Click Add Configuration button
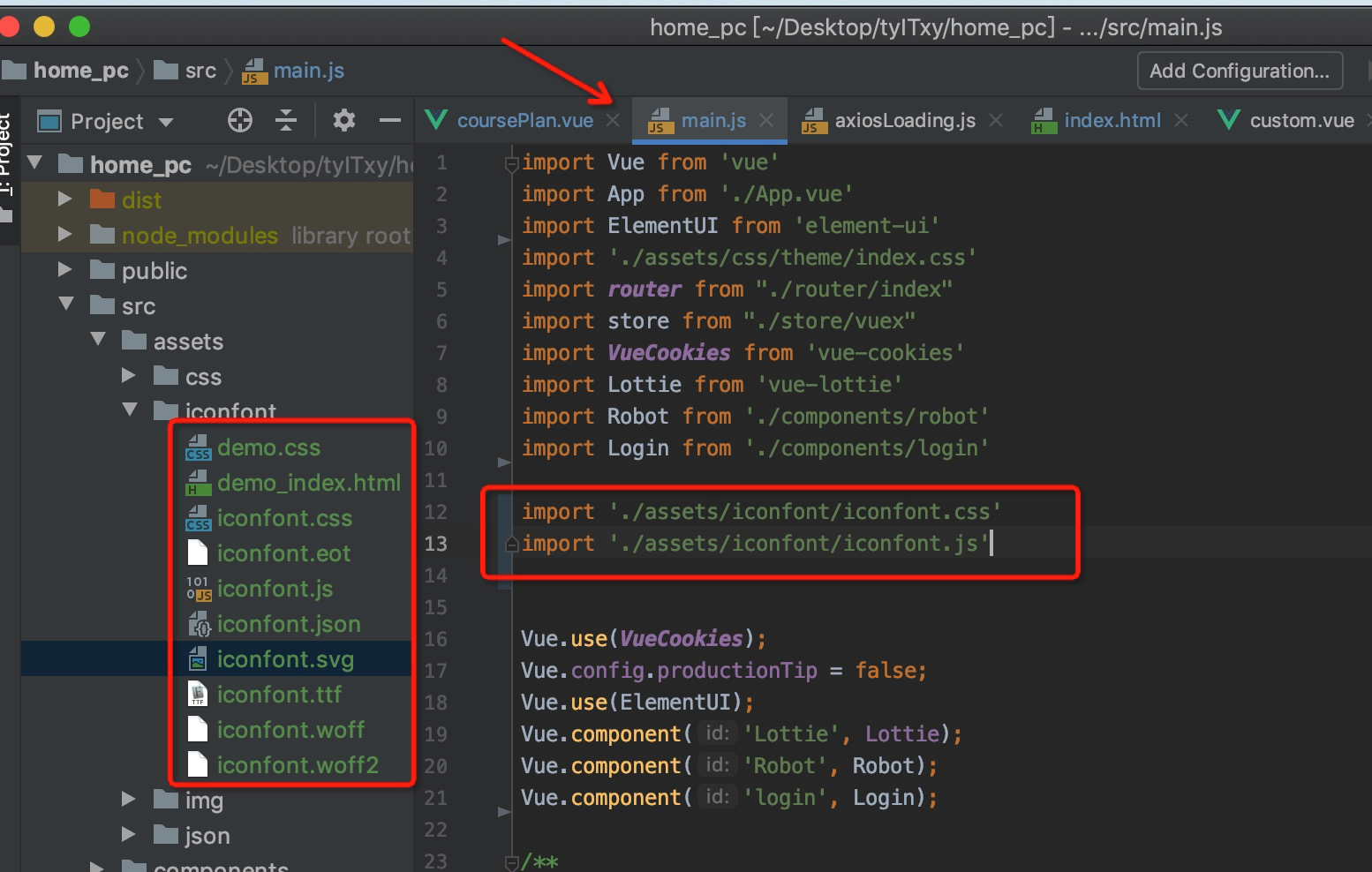Viewport: 1372px width, 872px height. 1240,71
